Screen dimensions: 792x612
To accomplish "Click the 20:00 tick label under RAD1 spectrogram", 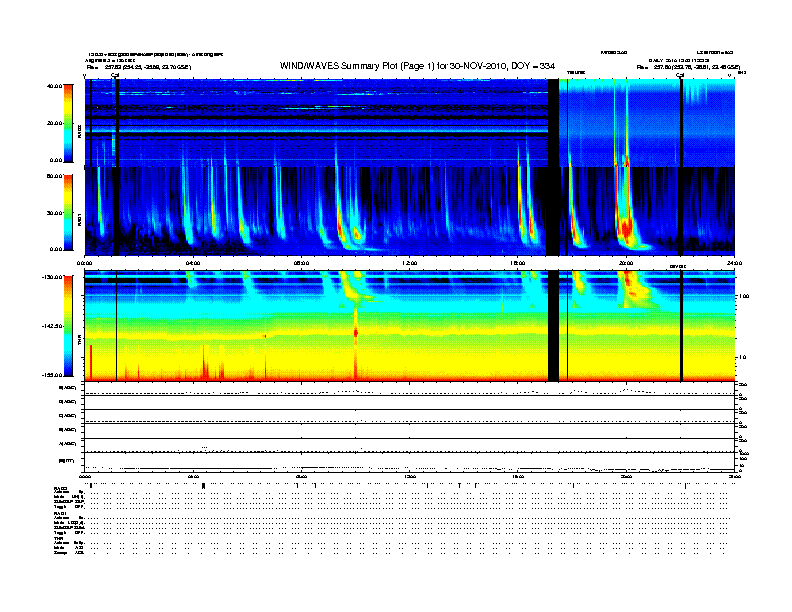I will click(626, 263).
